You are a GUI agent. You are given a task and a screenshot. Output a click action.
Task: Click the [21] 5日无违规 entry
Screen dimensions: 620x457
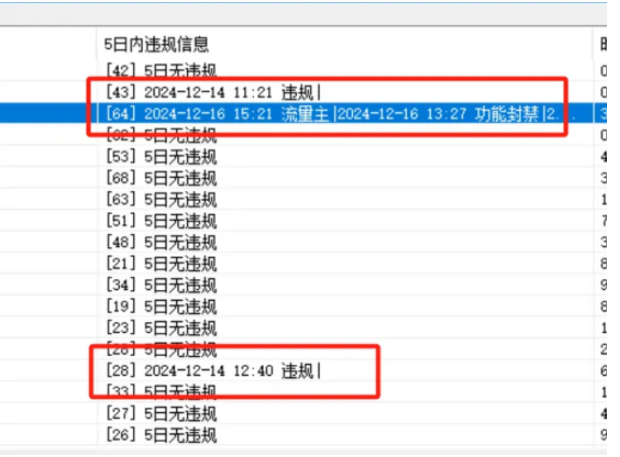coord(160,264)
